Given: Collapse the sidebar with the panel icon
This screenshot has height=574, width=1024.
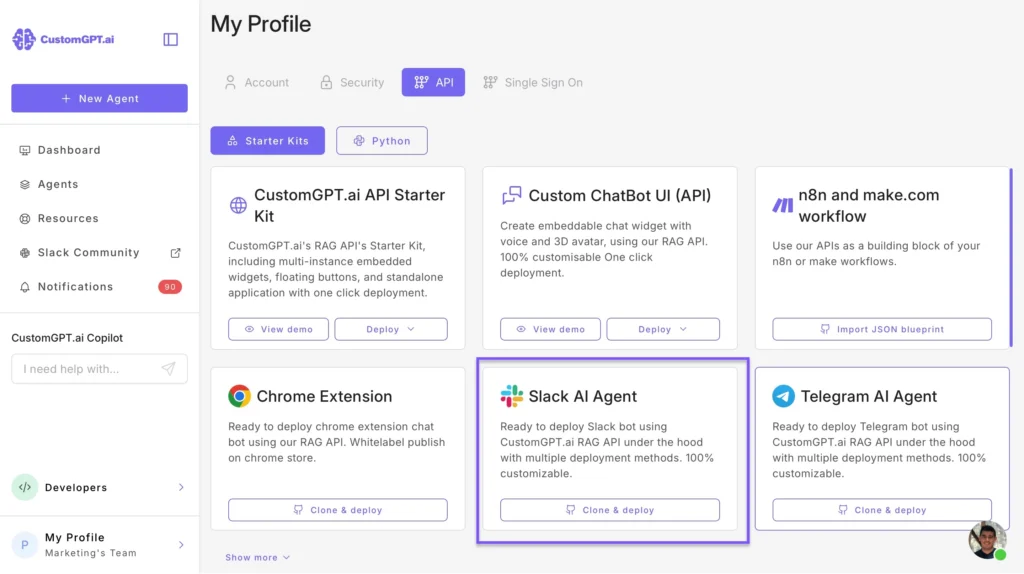Looking at the screenshot, I should tap(170, 40).
